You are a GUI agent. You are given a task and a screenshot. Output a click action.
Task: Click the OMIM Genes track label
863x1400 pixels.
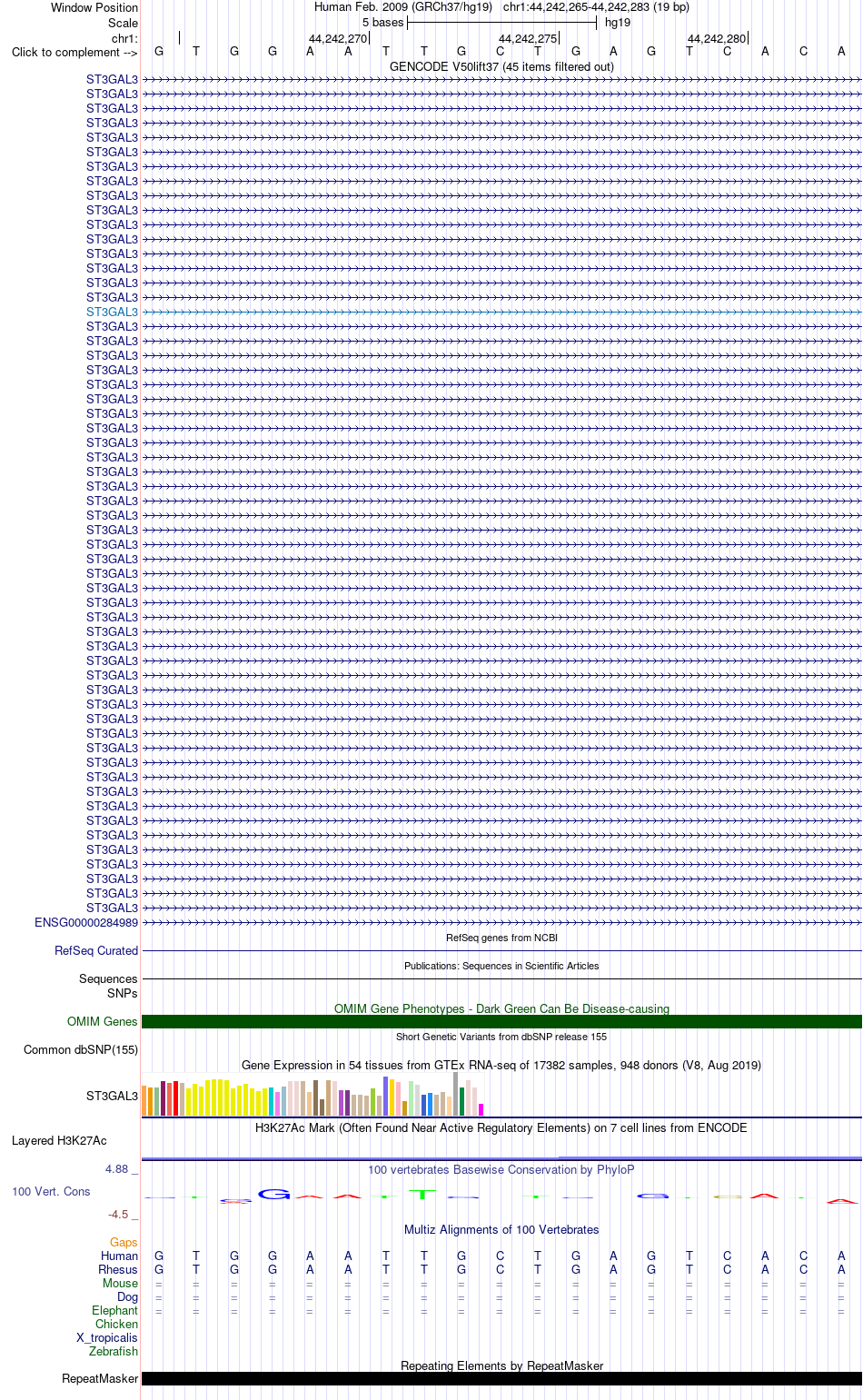[x=103, y=1021]
